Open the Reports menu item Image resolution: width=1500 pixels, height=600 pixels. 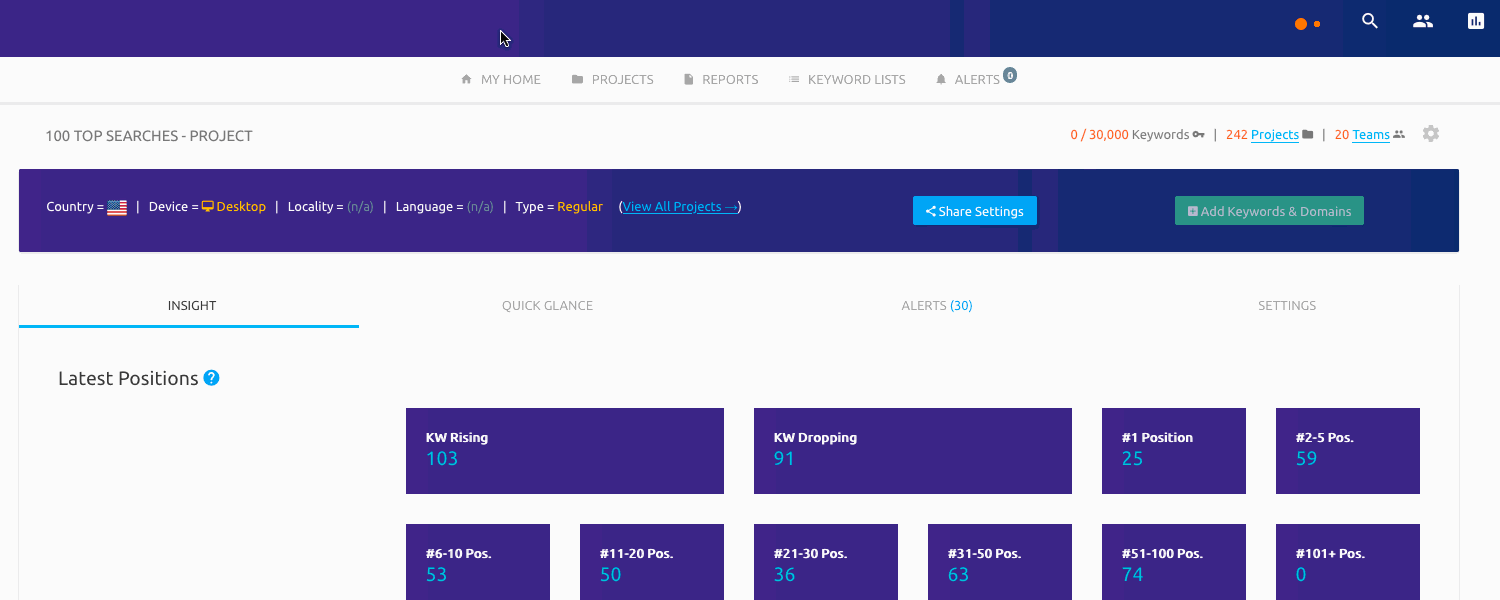coord(720,80)
